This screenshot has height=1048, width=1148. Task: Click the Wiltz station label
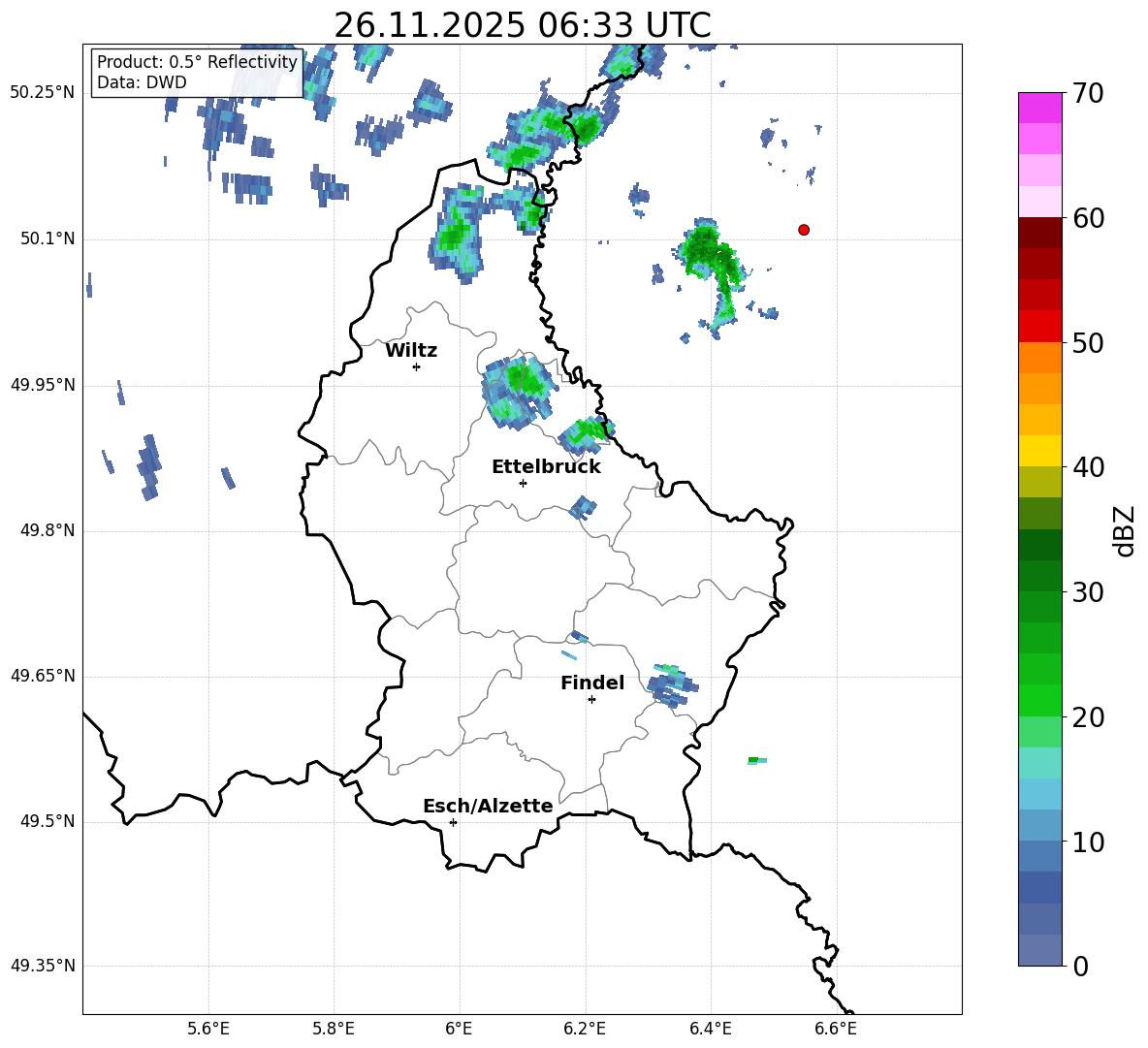click(411, 351)
